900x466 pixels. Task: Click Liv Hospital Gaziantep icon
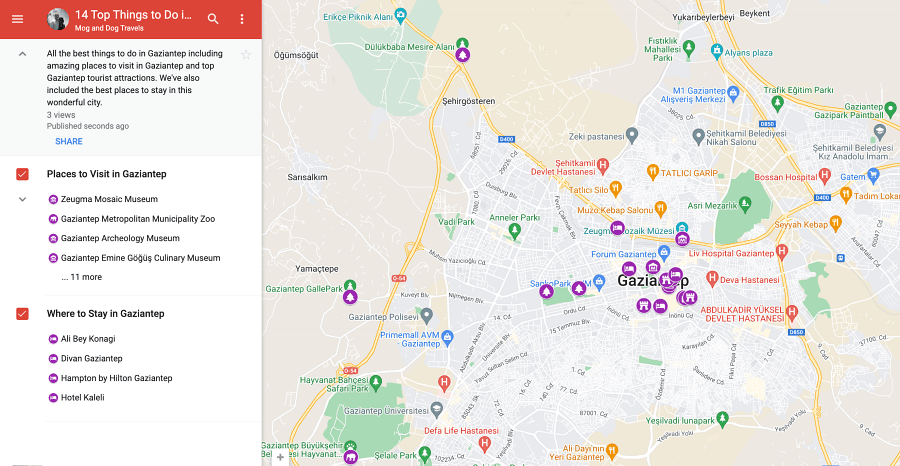(781, 251)
